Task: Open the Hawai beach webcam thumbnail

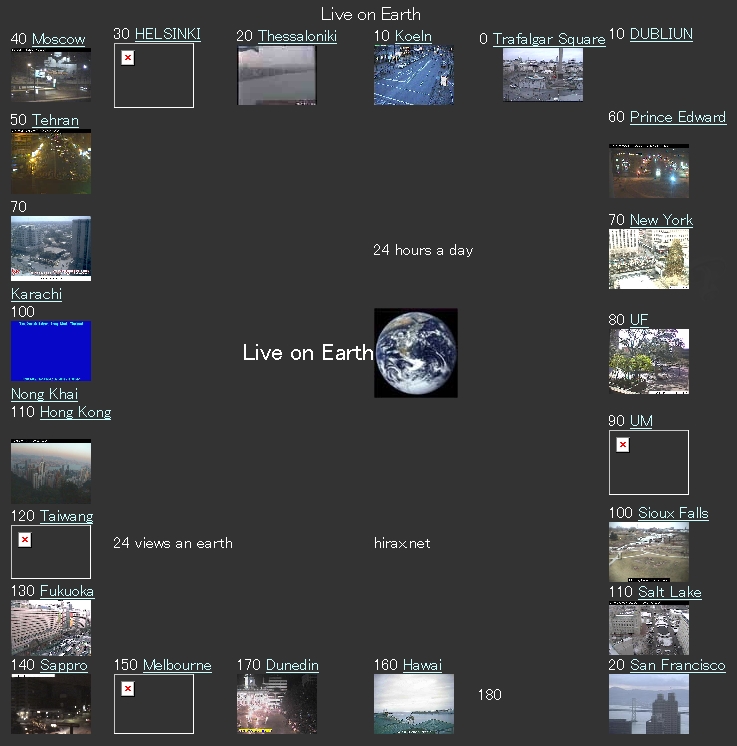Action: coord(413,704)
